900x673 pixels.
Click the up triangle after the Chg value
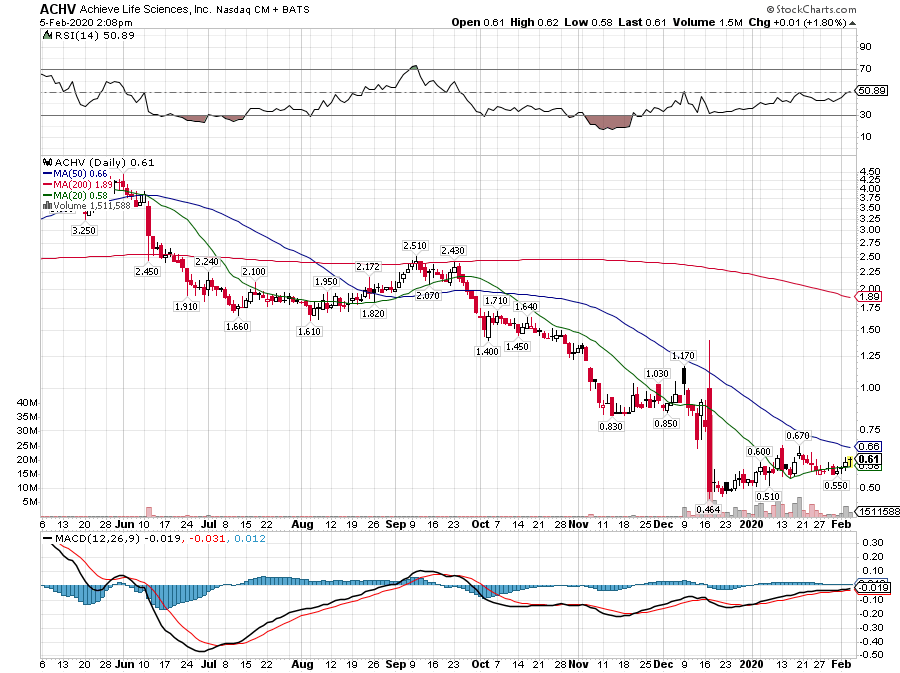pos(852,23)
